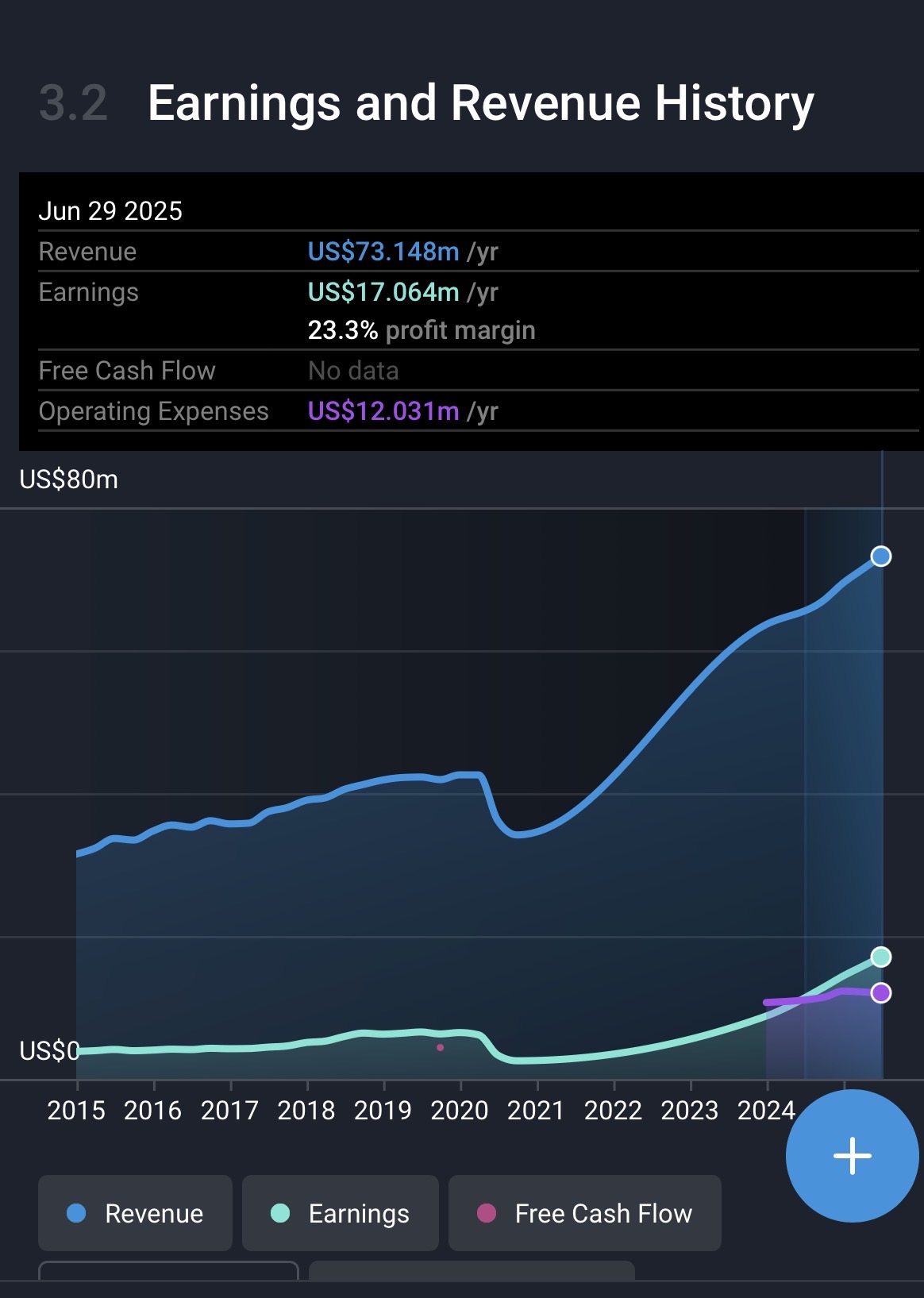Screen dimensions: 924x1298
Task: Toggle the Earnings series chip
Action: pos(340,1213)
